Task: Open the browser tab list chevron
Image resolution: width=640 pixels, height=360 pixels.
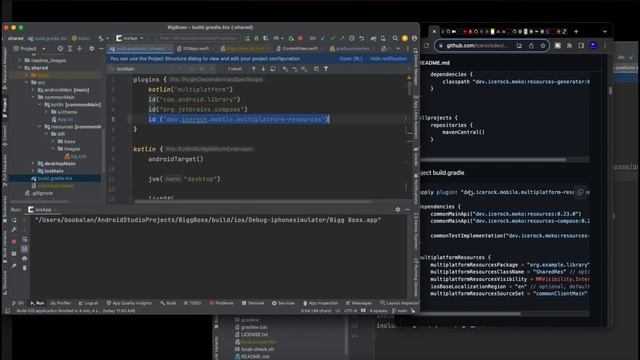Action: tap(605, 31)
